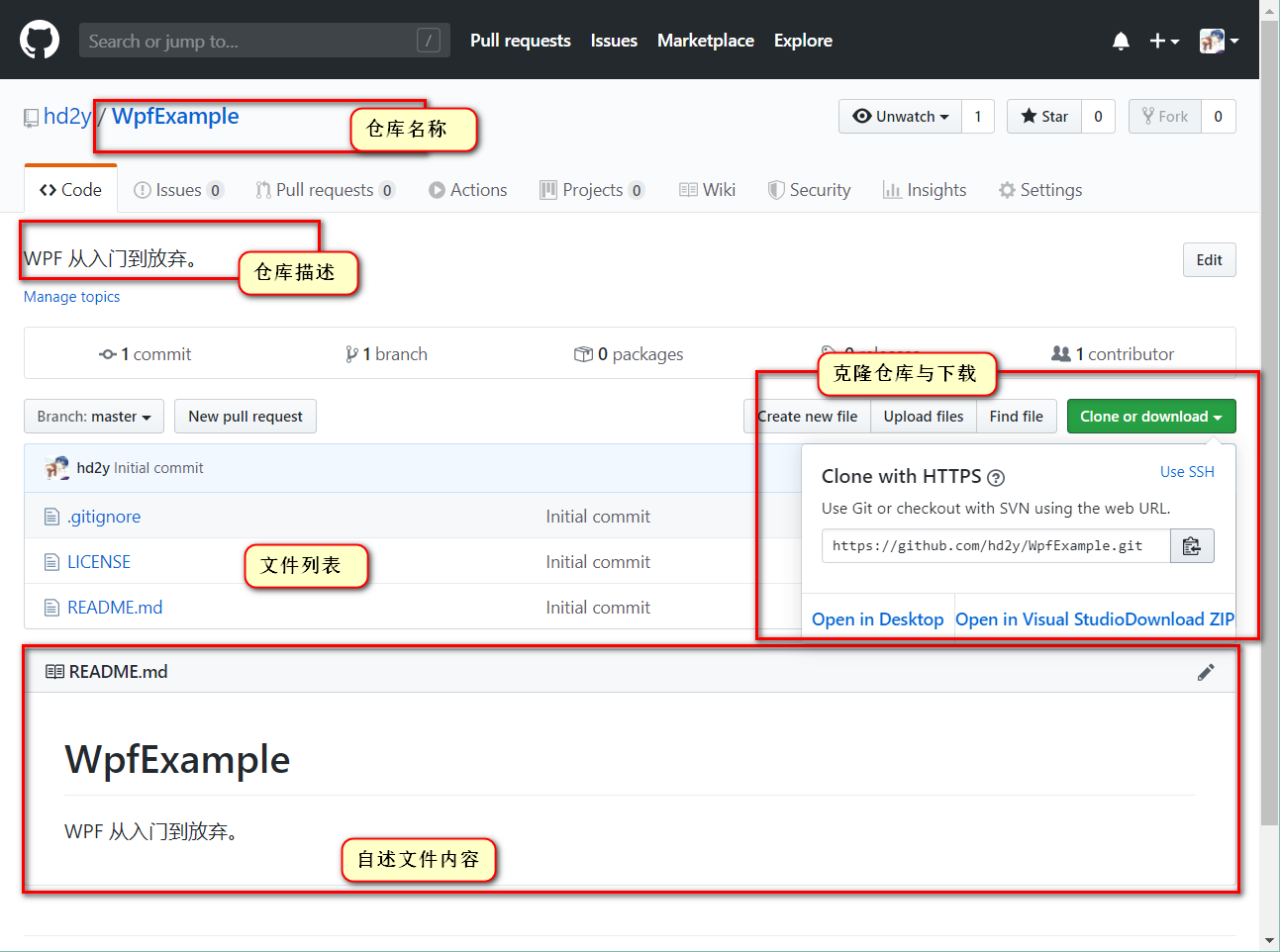Expand the Branch: master dropdown
The image size is (1280, 952).
click(94, 417)
